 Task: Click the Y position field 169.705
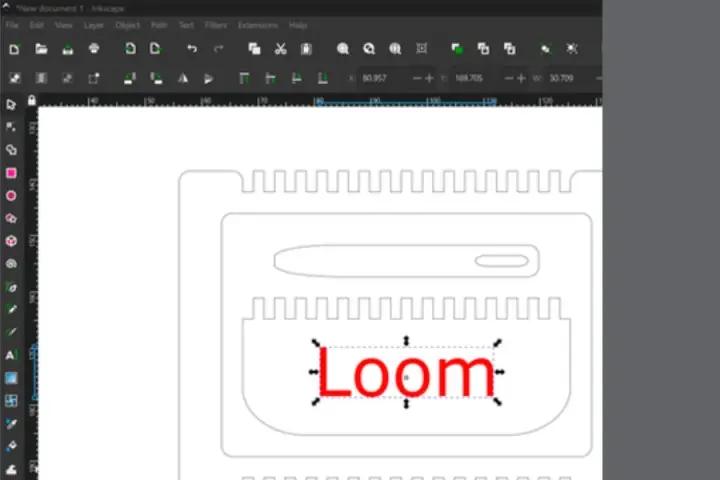(478, 78)
